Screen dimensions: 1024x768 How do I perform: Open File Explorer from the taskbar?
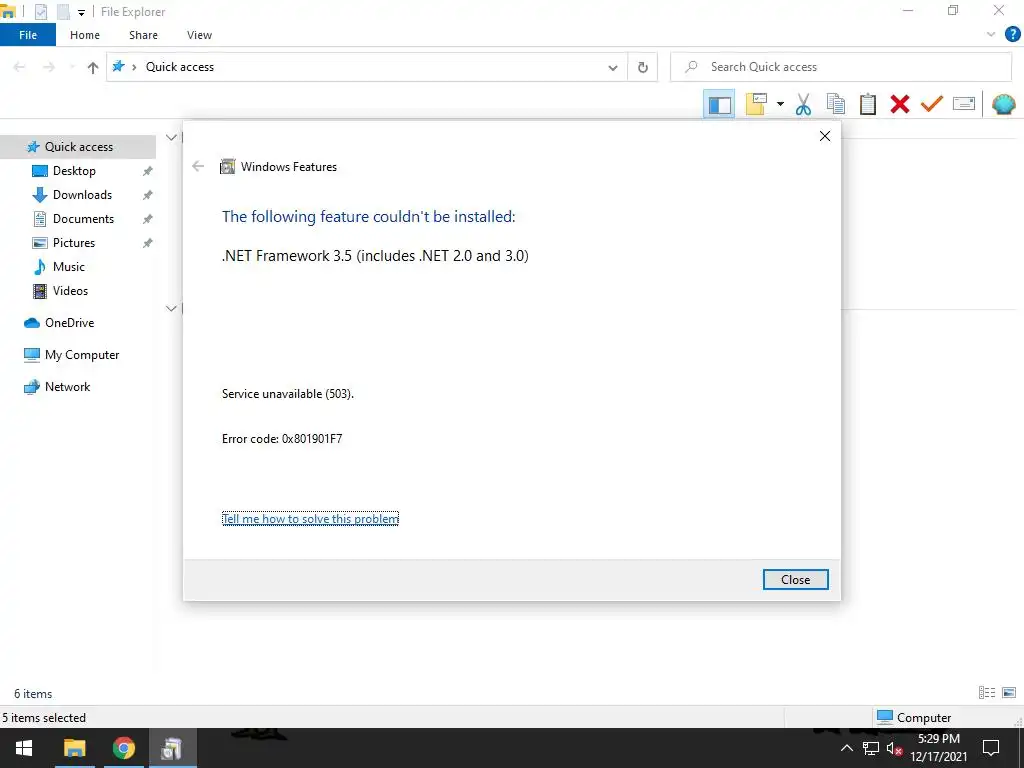(x=74, y=748)
